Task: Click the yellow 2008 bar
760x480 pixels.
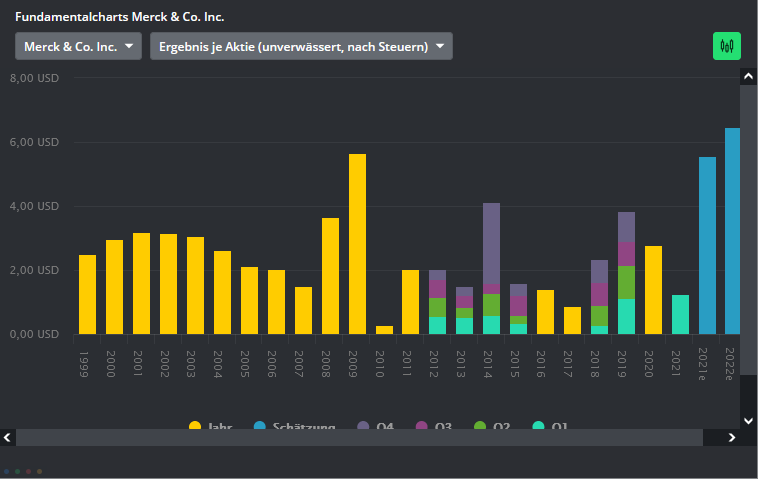Action: coord(331,276)
